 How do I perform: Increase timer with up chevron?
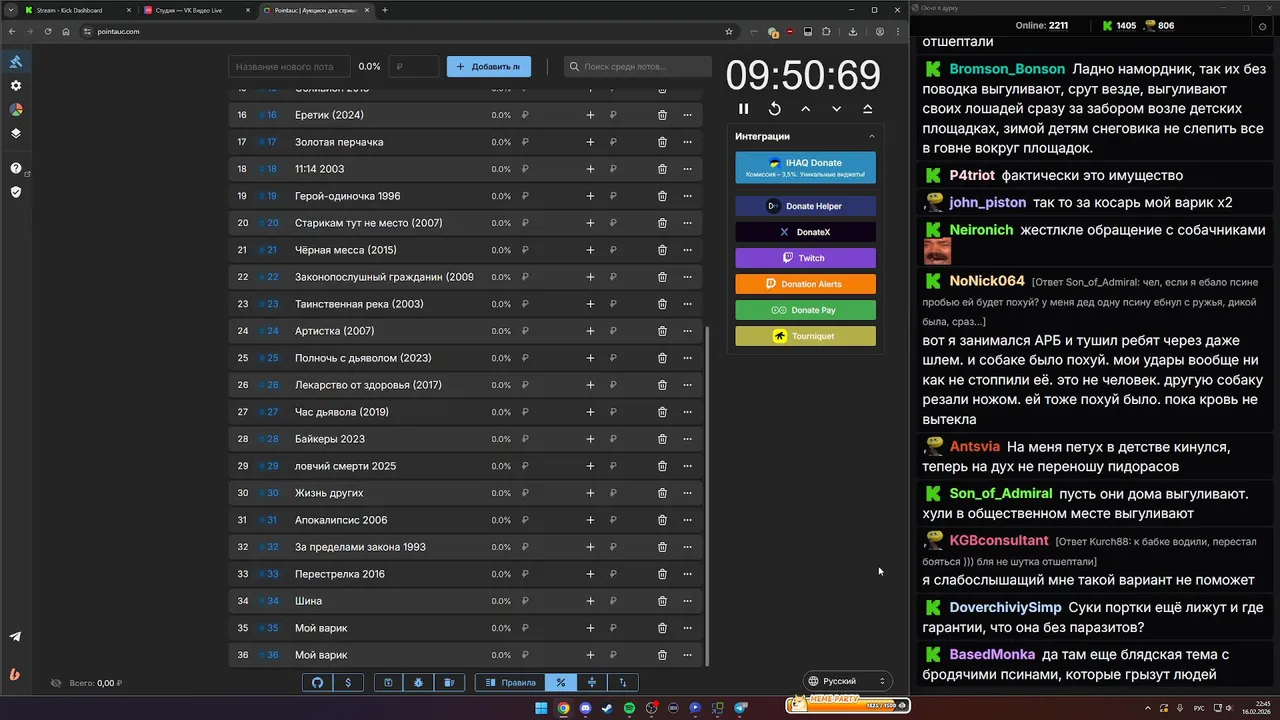click(805, 109)
